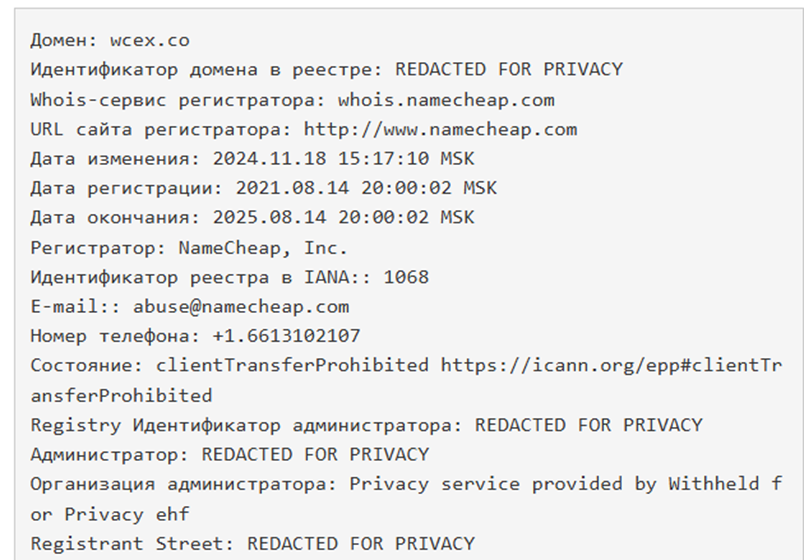The image size is (804, 560).
Task: Click the "Registry Идентификатор администратора" label
Action: pos(246,425)
